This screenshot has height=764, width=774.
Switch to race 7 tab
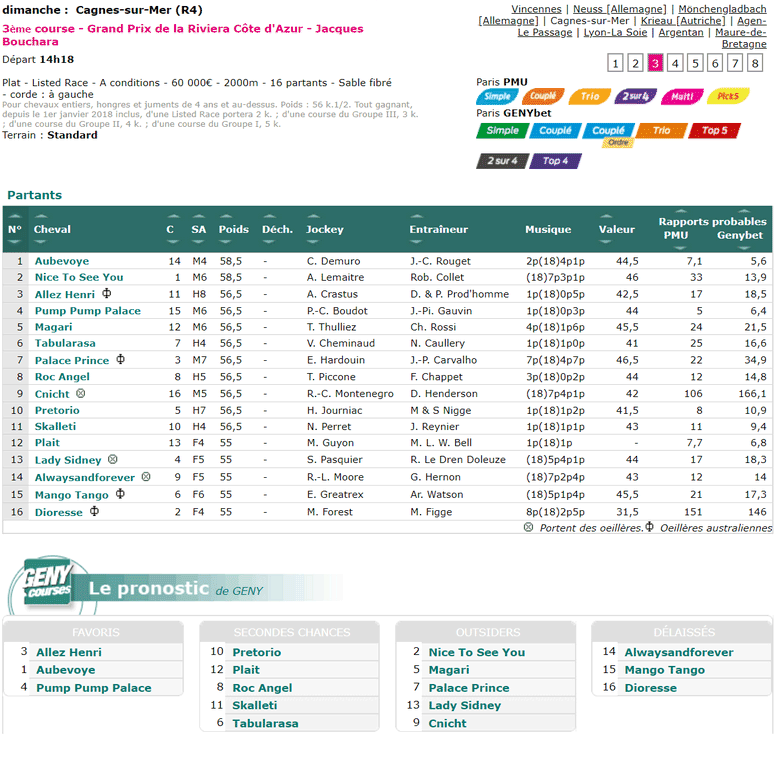pyautogui.click(x=735, y=63)
